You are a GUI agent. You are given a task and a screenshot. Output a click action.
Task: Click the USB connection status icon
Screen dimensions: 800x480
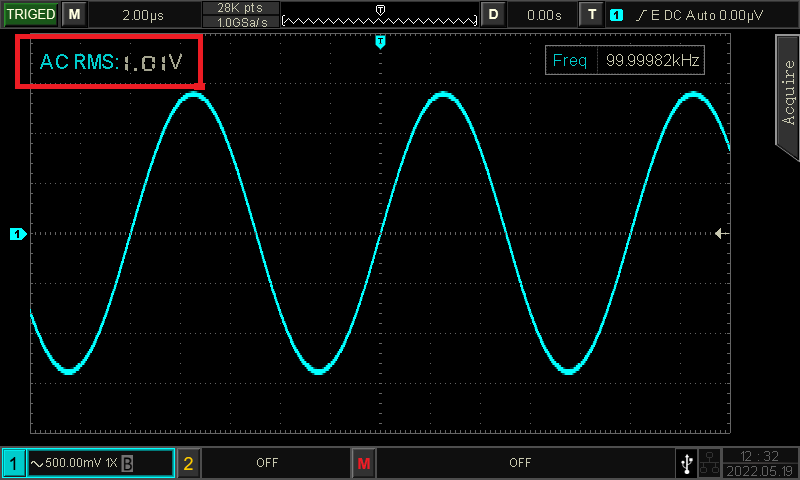[x=686, y=464]
